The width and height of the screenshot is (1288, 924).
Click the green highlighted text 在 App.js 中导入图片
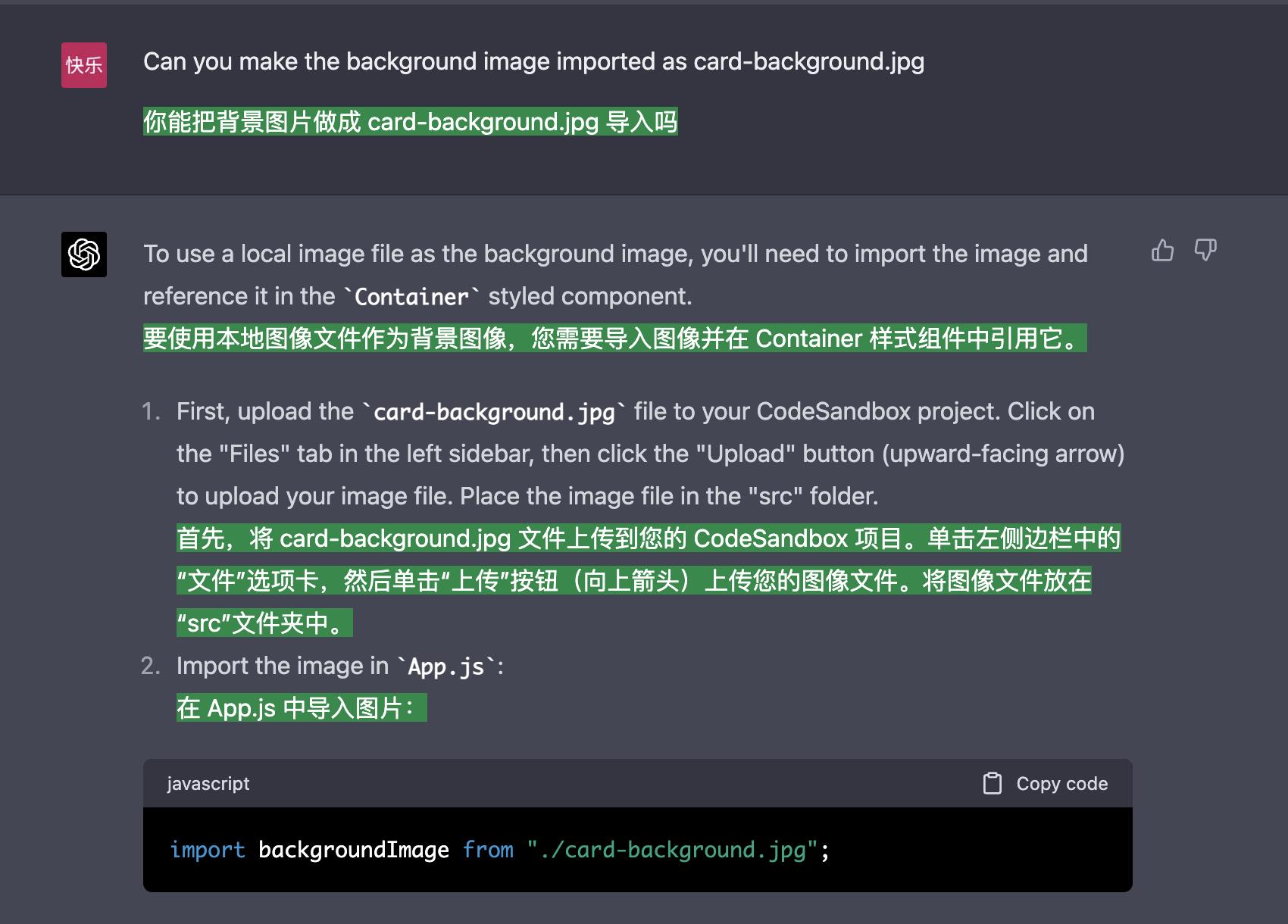pyautogui.click(x=299, y=708)
